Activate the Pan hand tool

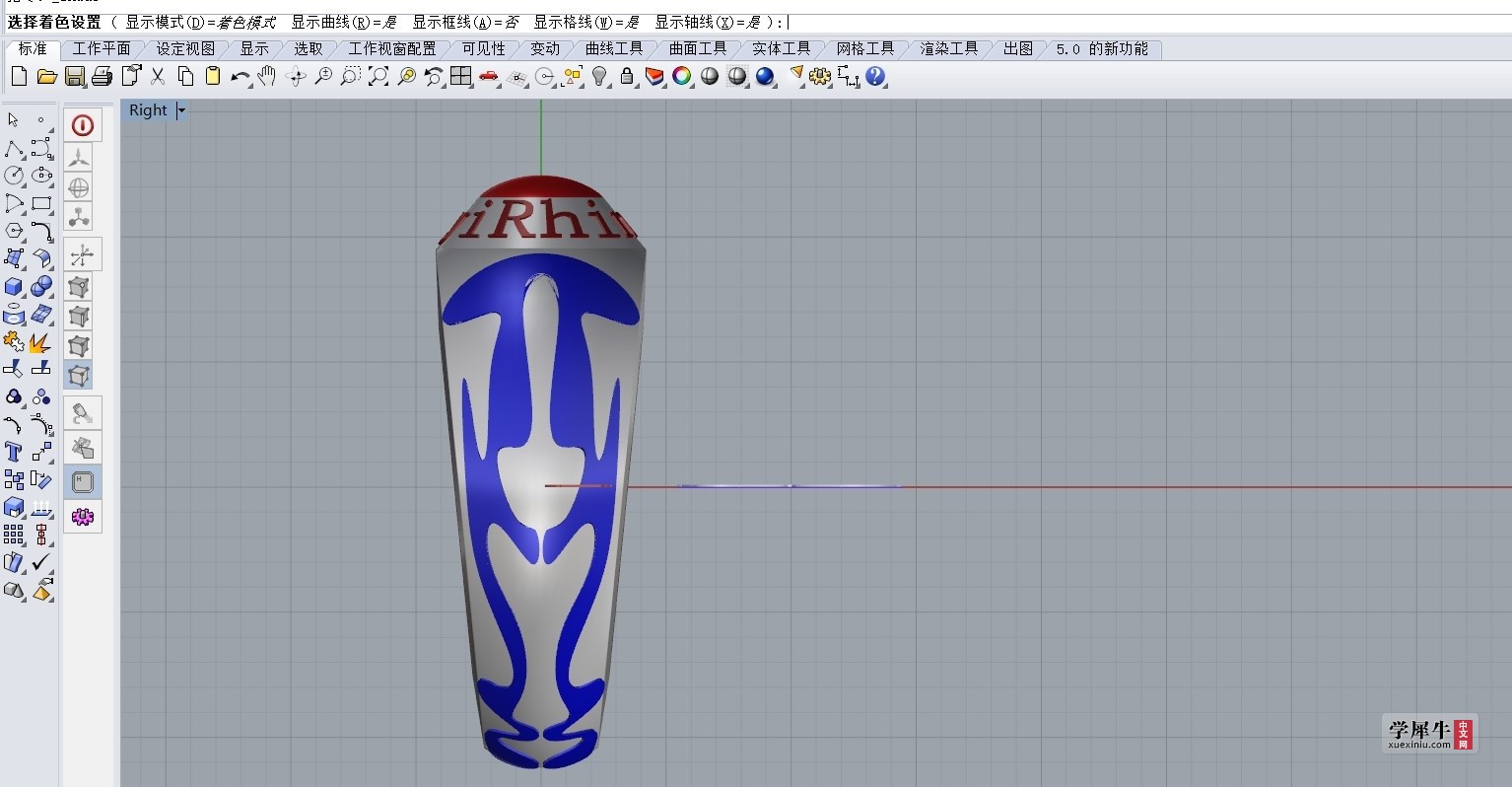point(267,76)
